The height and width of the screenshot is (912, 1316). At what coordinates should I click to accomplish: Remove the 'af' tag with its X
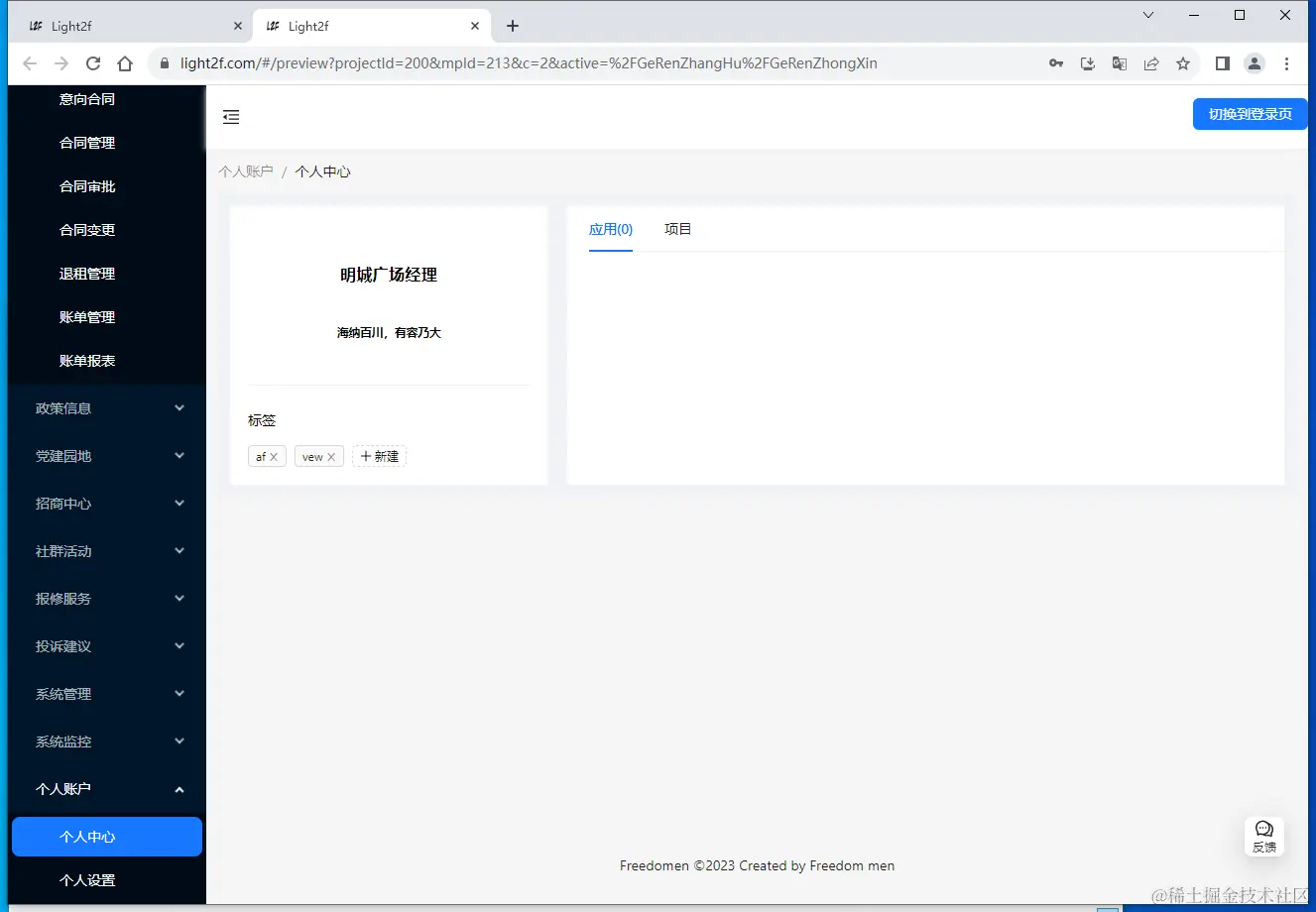click(274, 457)
